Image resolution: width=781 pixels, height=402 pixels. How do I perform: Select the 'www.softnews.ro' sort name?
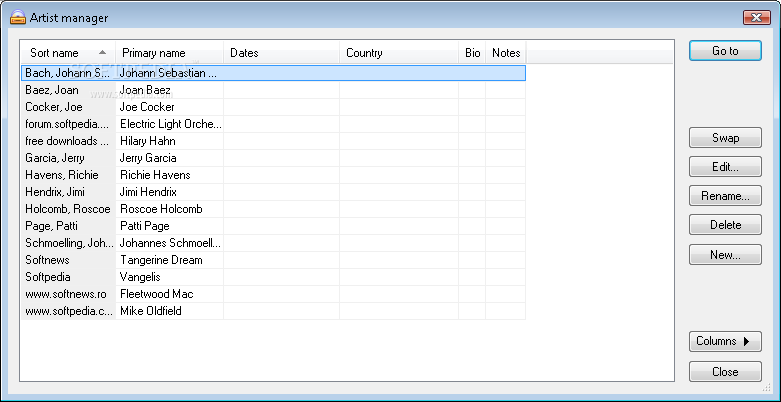[x=66, y=294]
